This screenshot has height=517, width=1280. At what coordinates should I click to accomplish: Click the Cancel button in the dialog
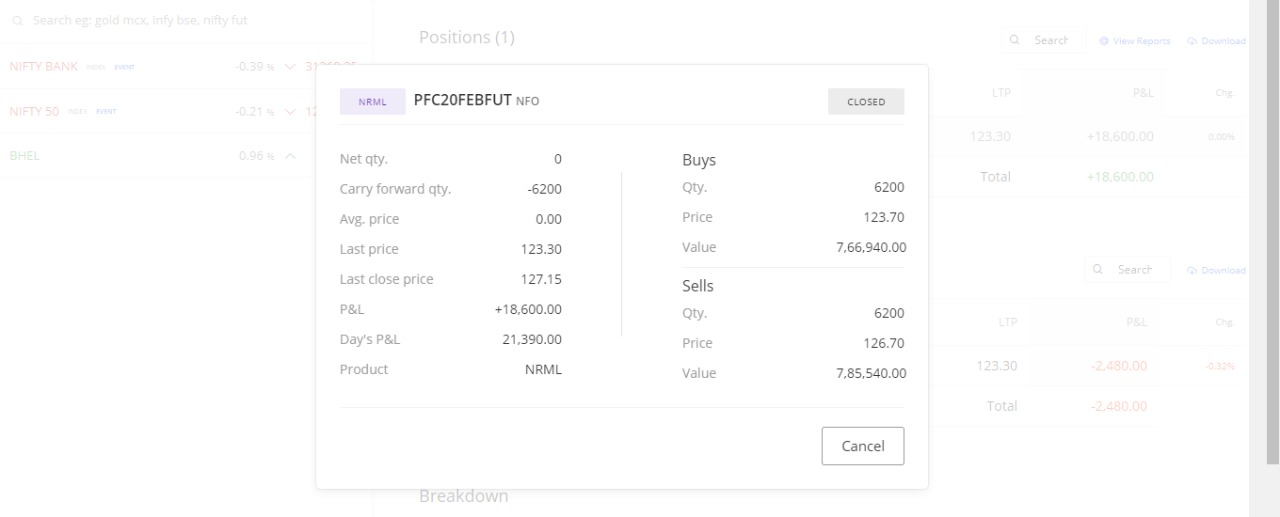[x=862, y=446]
